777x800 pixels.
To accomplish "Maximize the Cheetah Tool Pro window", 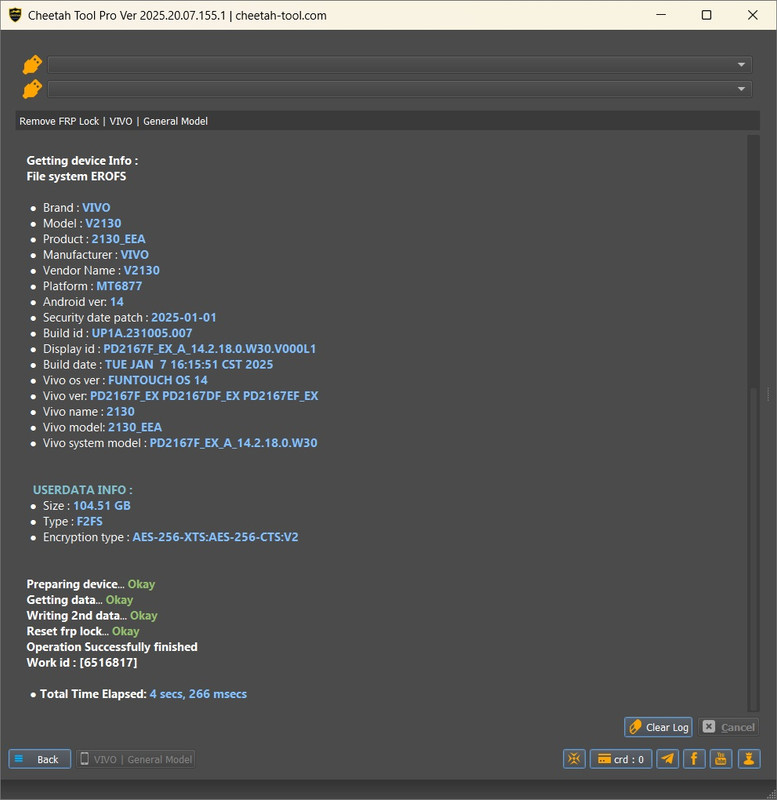I will tap(706, 15).
